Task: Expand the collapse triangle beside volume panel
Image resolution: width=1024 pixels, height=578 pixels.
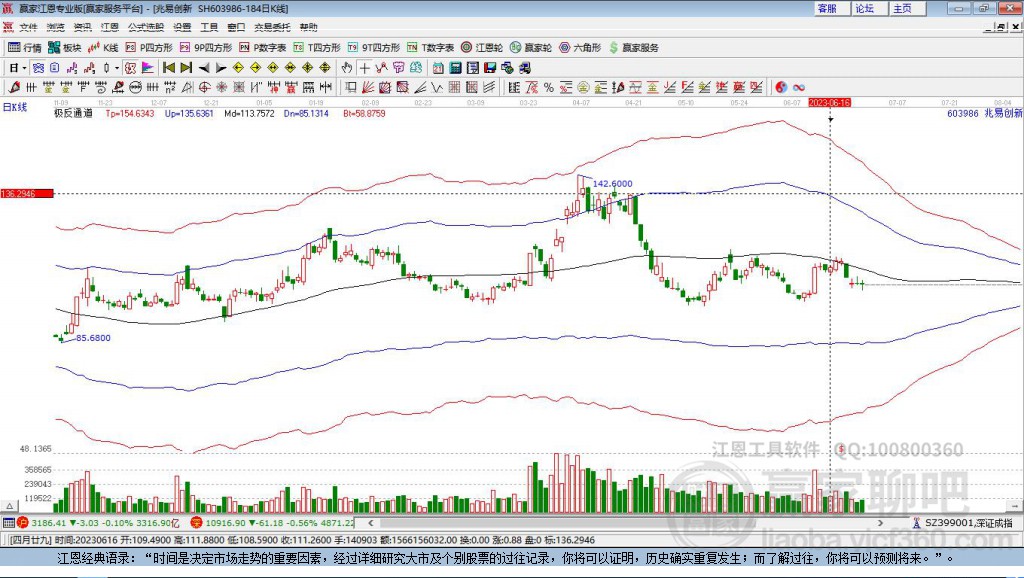Action: pos(9,506)
